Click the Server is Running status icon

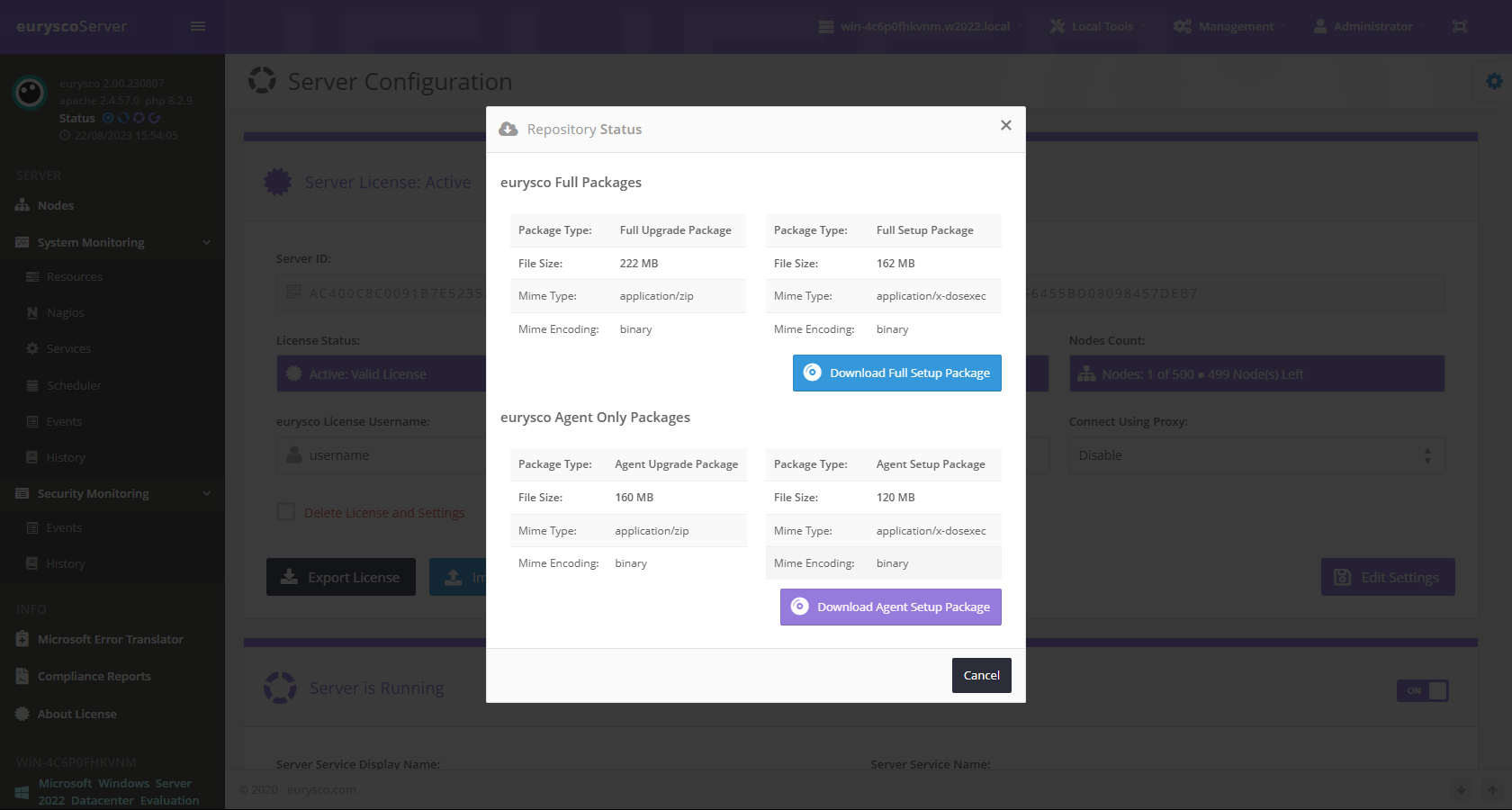[280, 688]
